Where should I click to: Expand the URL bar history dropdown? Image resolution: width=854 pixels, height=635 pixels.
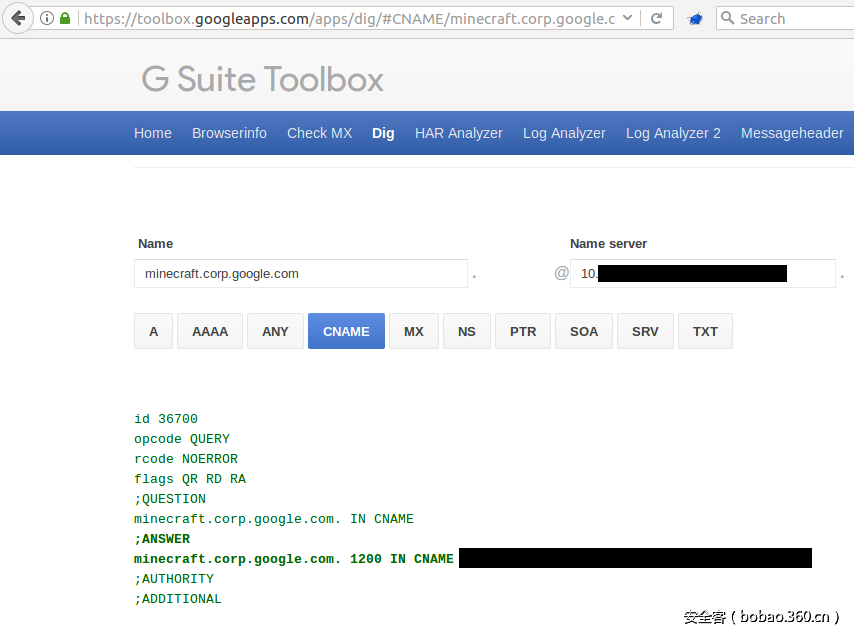(627, 18)
